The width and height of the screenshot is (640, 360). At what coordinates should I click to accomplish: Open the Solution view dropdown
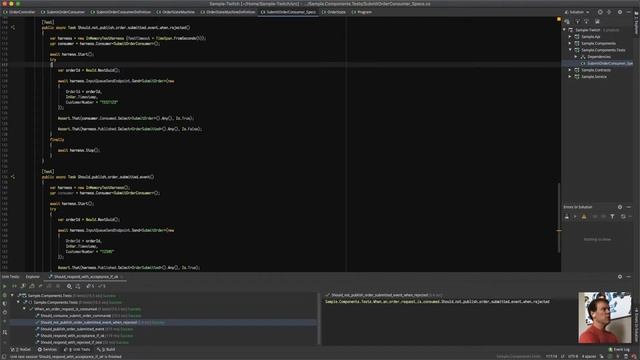tap(577, 12)
